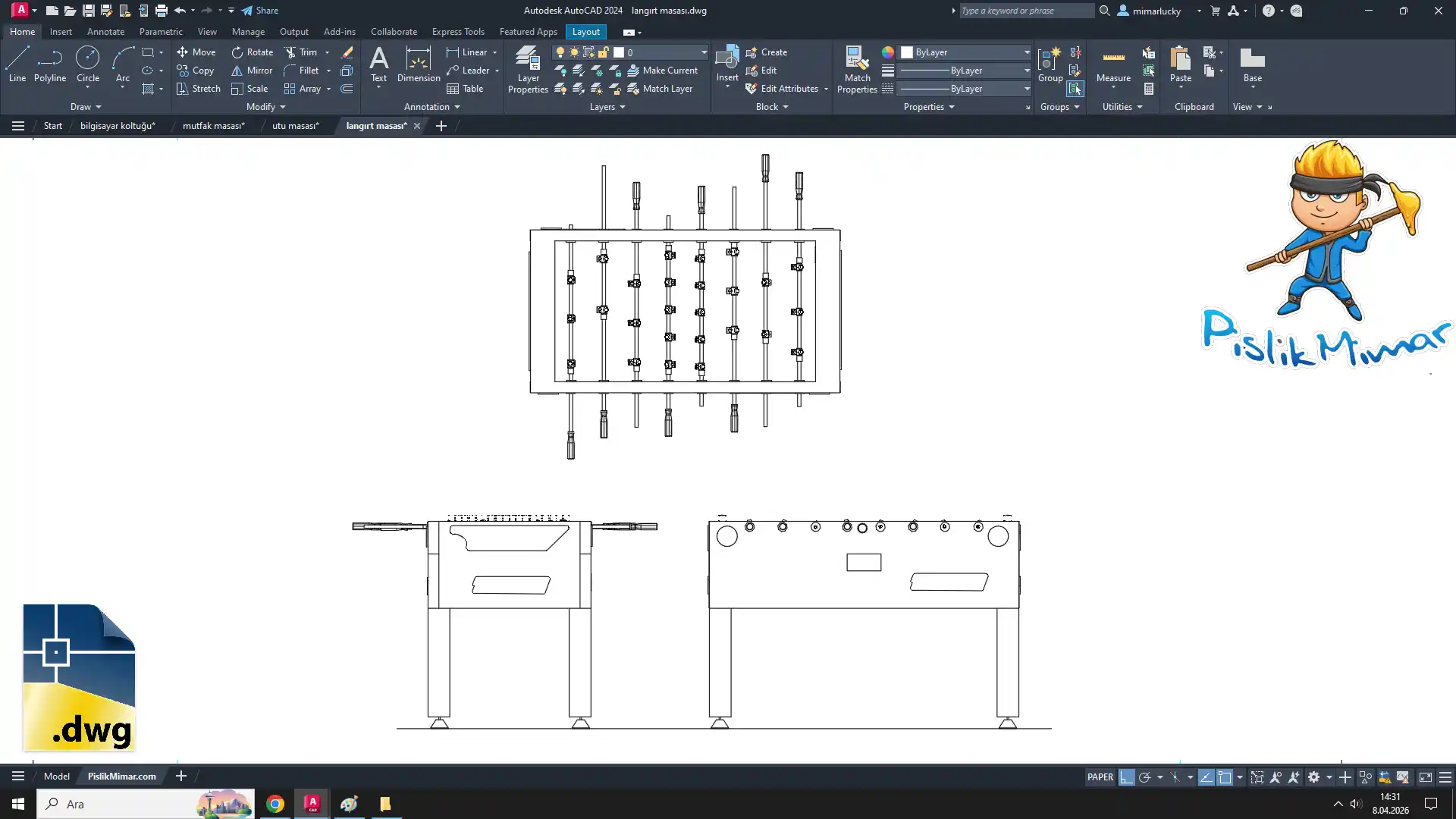The width and height of the screenshot is (1456, 819).
Task: Expand the Draw panel
Action: [x=86, y=107]
